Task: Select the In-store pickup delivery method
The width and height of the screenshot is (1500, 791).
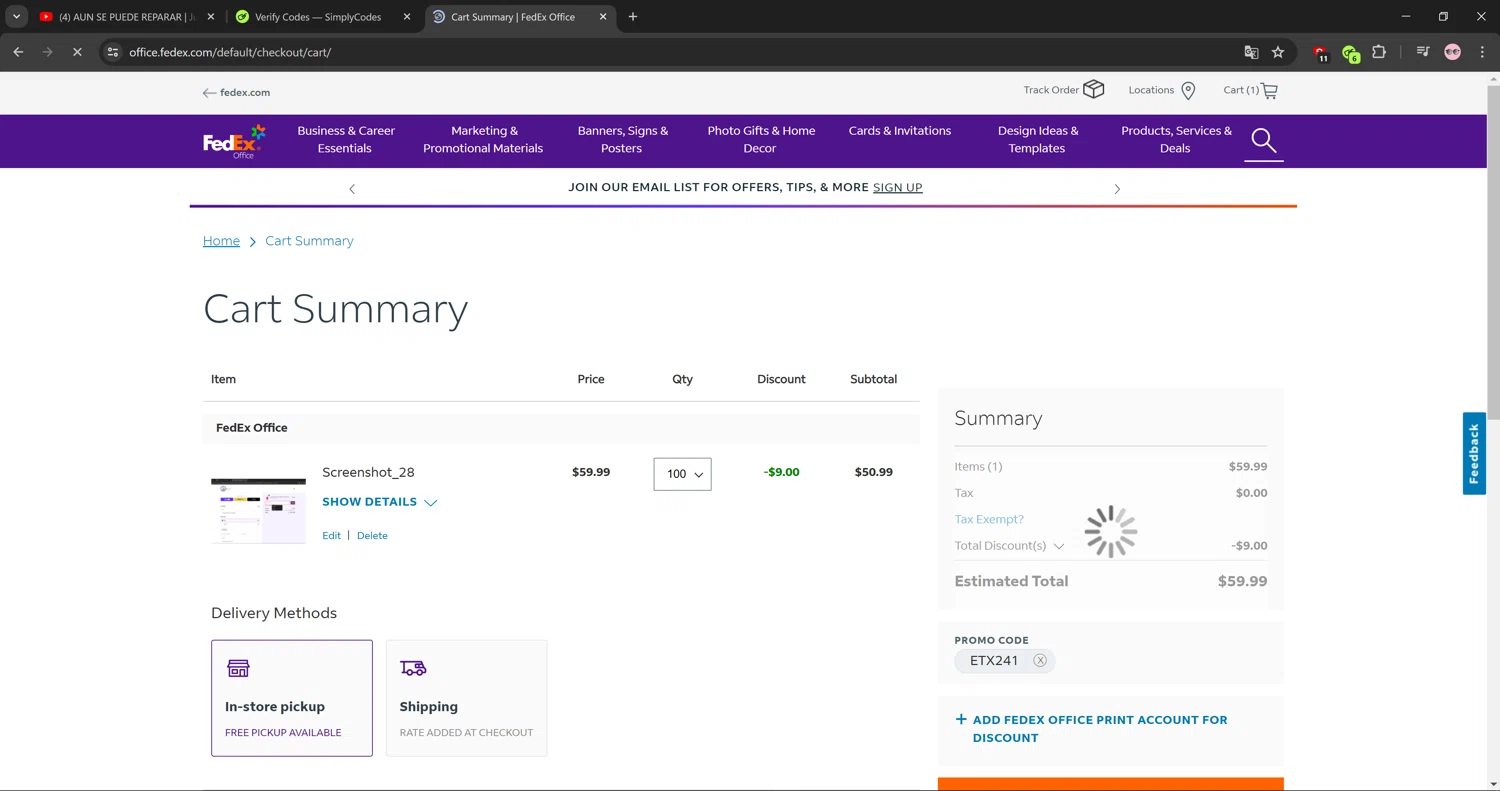Action: 292,698
